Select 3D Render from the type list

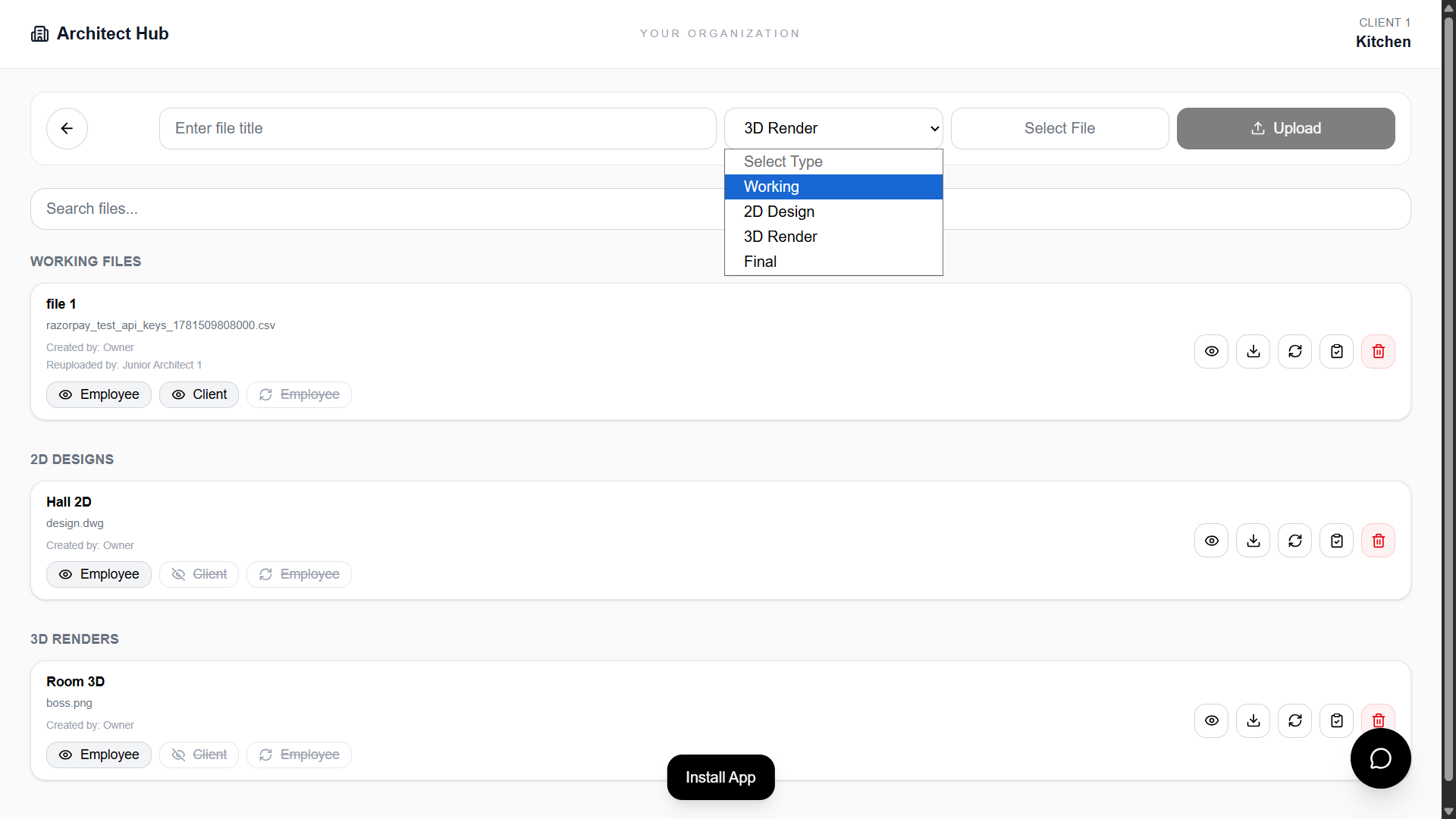pos(833,237)
